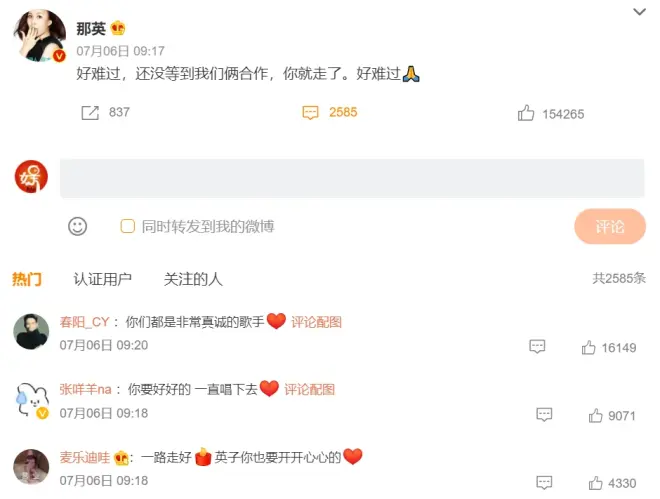Like 春阳_CY's comment with 16149 likes
This screenshot has height=499, width=660.
(x=588, y=348)
